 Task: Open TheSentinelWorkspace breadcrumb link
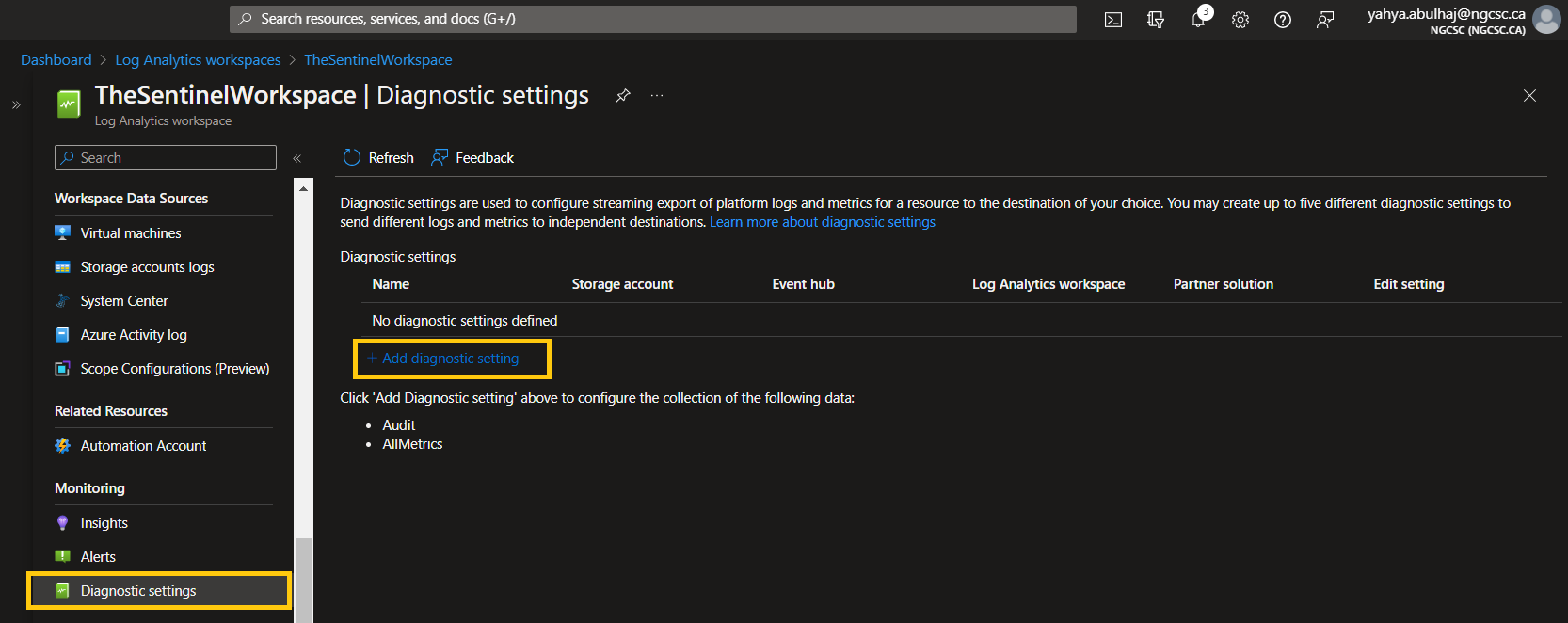(378, 60)
